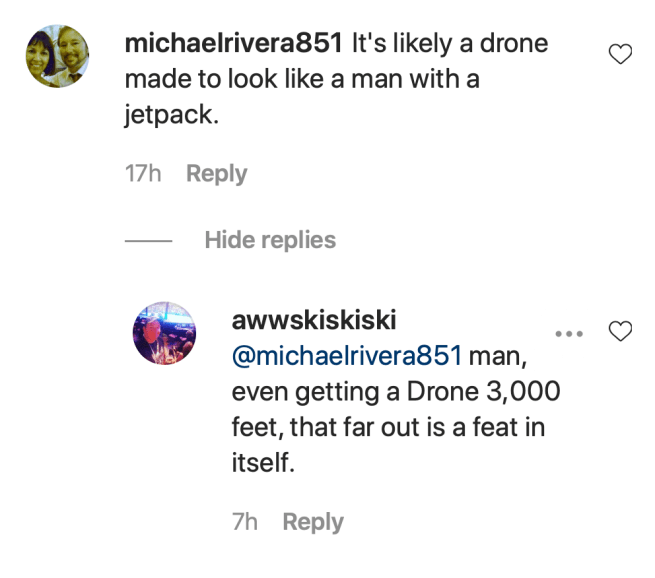Click the "It's likely a drone" comment text
This screenshot has width=655, height=578.
[448, 45]
